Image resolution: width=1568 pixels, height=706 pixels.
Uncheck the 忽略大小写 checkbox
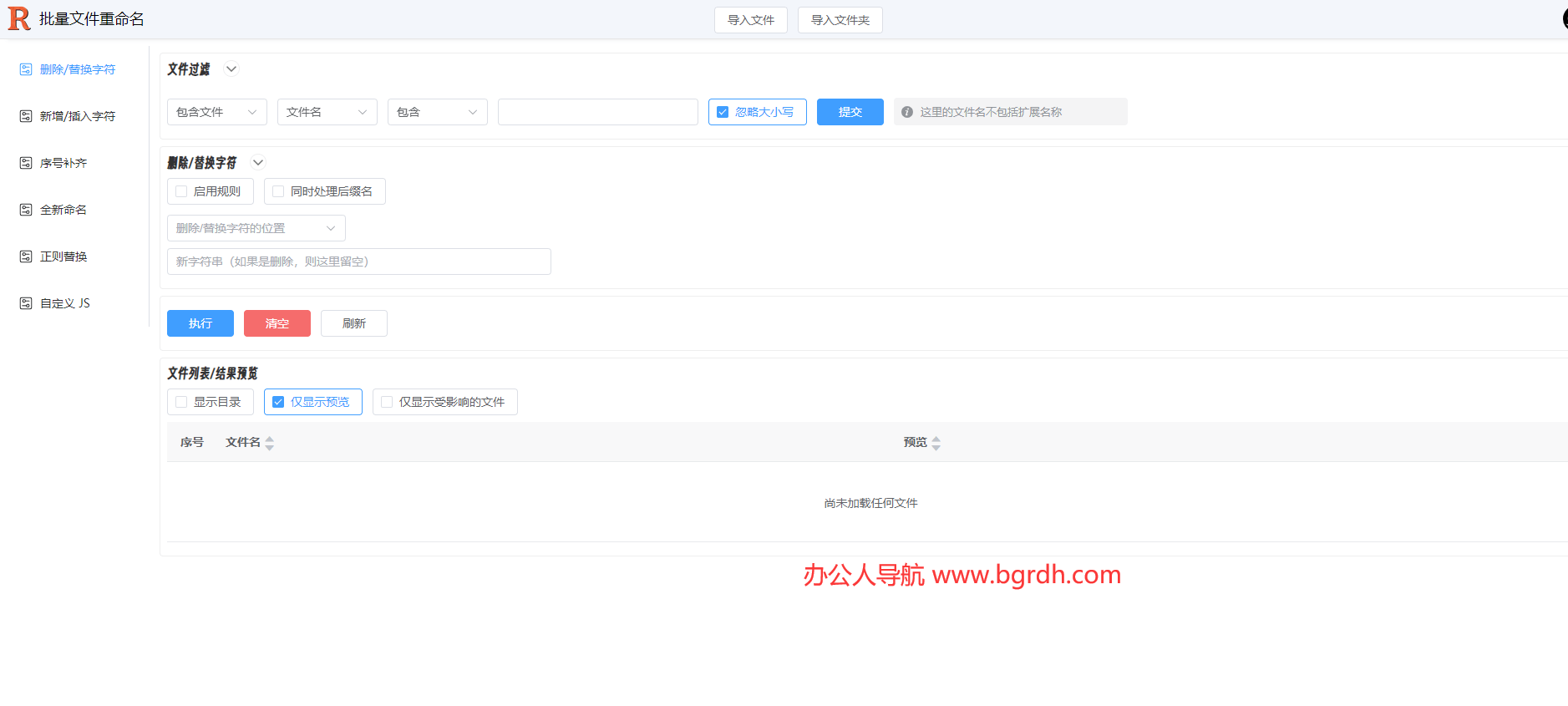[x=723, y=112]
